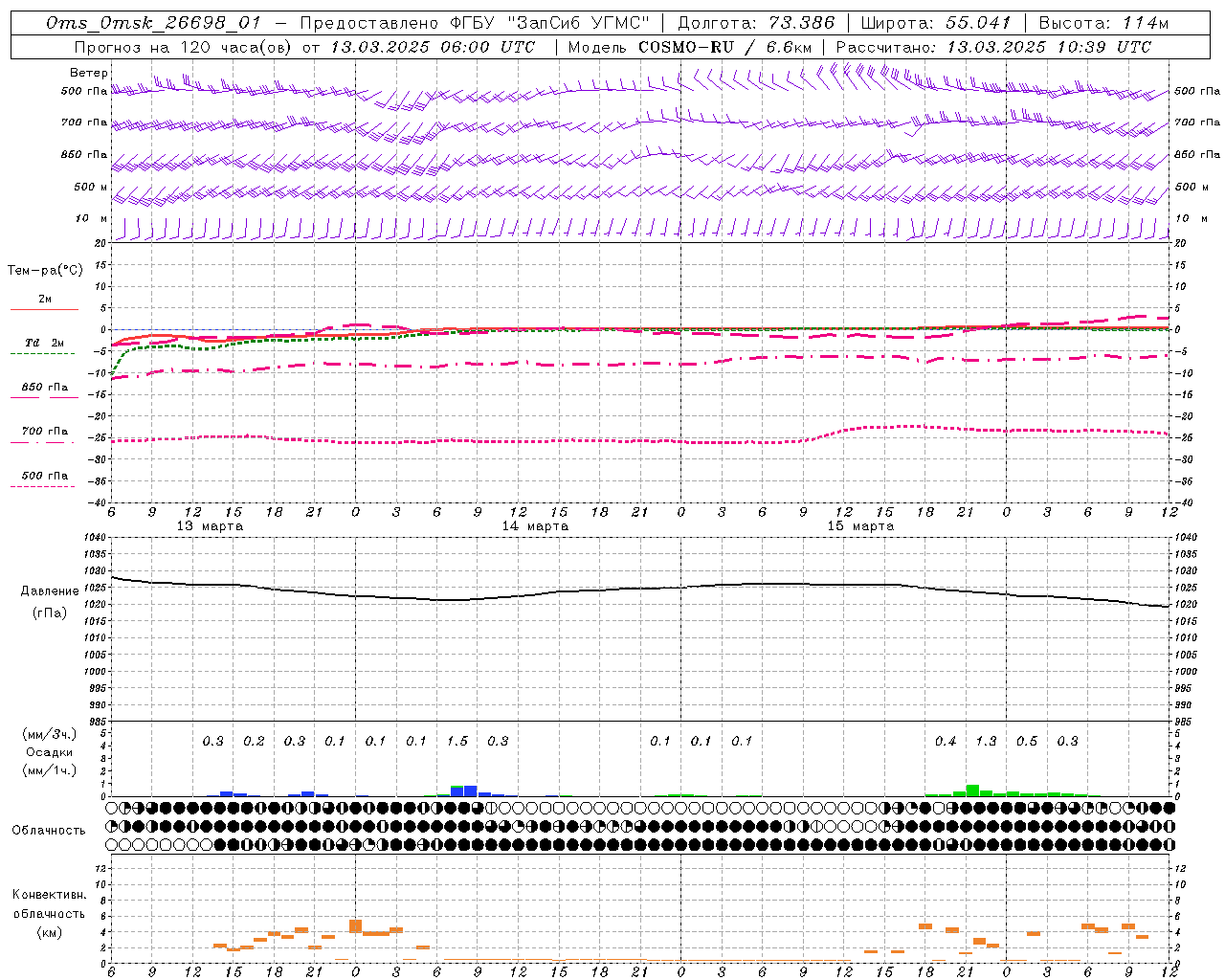Click the (мм/1ч.) precipitation unit label

click(50, 770)
